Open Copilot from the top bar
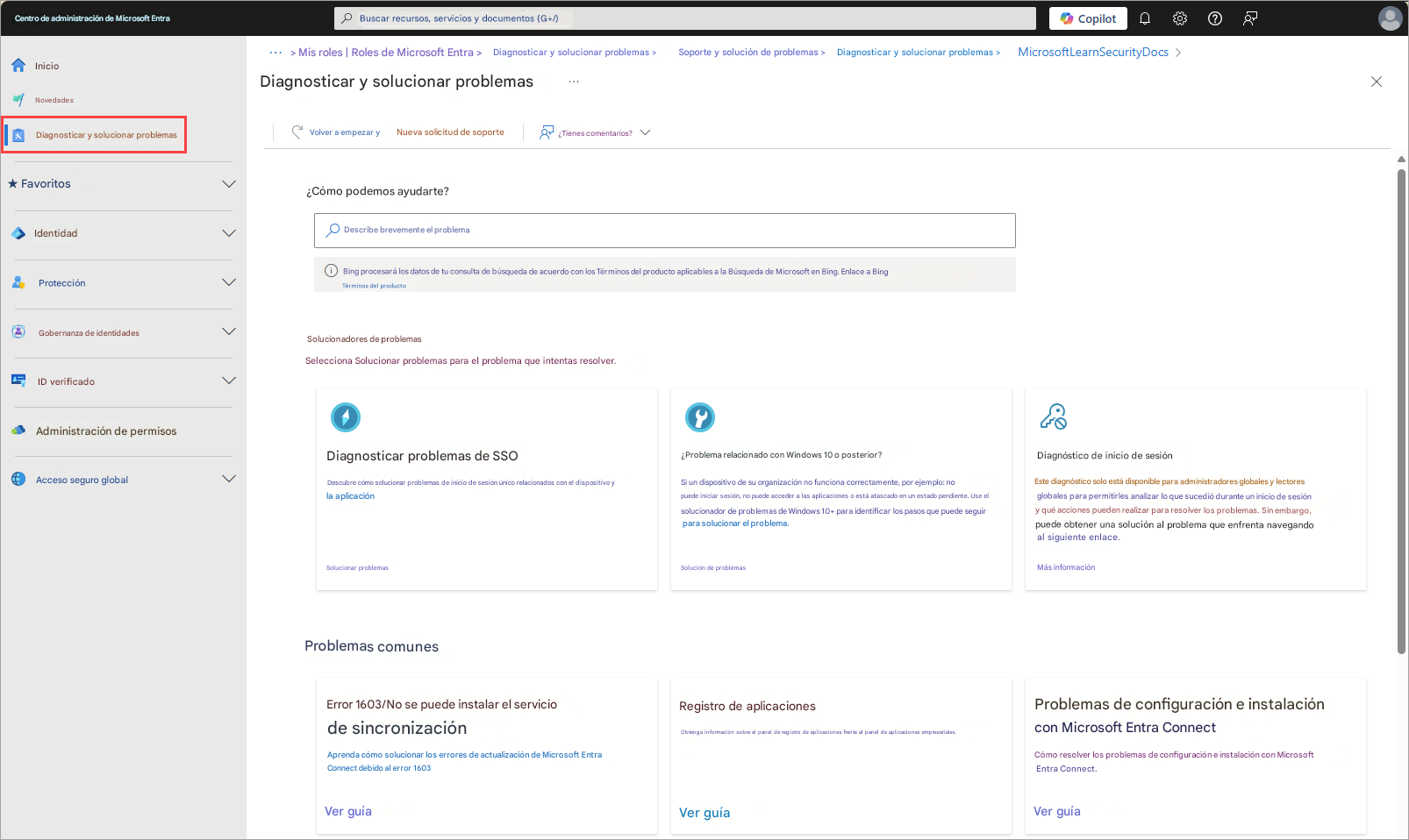This screenshot has height=840, width=1409. 1088,18
